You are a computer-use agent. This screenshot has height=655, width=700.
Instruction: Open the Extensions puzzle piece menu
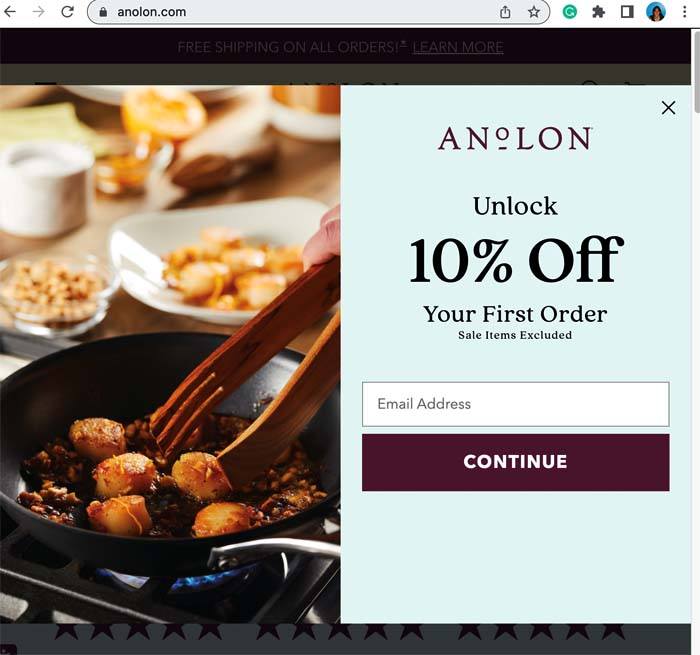click(598, 12)
